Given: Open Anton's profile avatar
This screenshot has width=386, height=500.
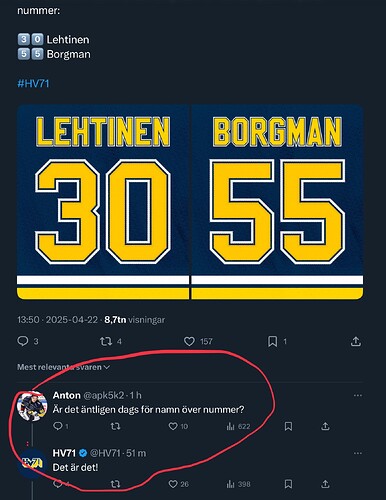Looking at the screenshot, I should pos(32,406).
